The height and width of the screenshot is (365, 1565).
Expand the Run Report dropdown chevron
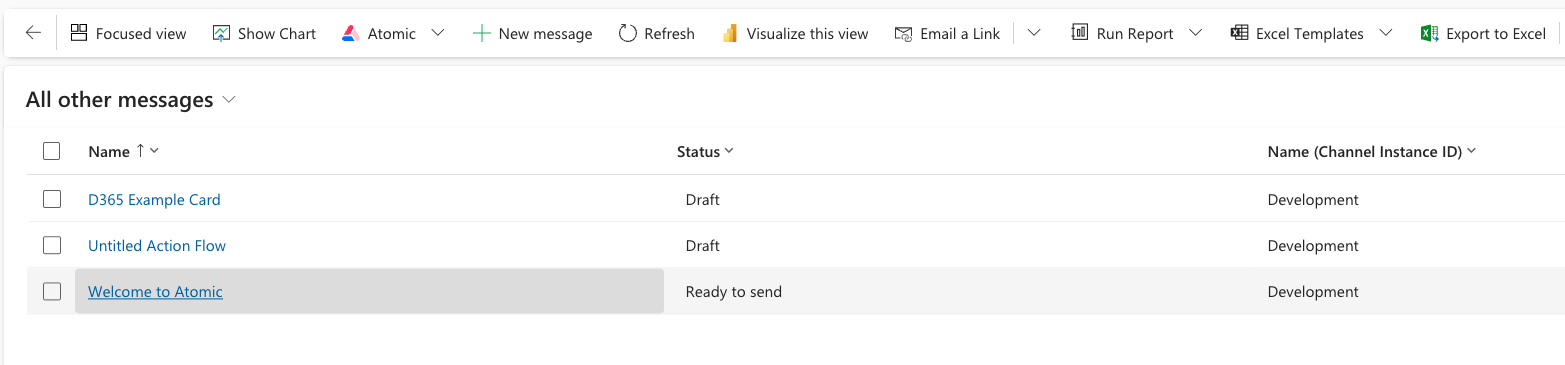[x=1196, y=33]
